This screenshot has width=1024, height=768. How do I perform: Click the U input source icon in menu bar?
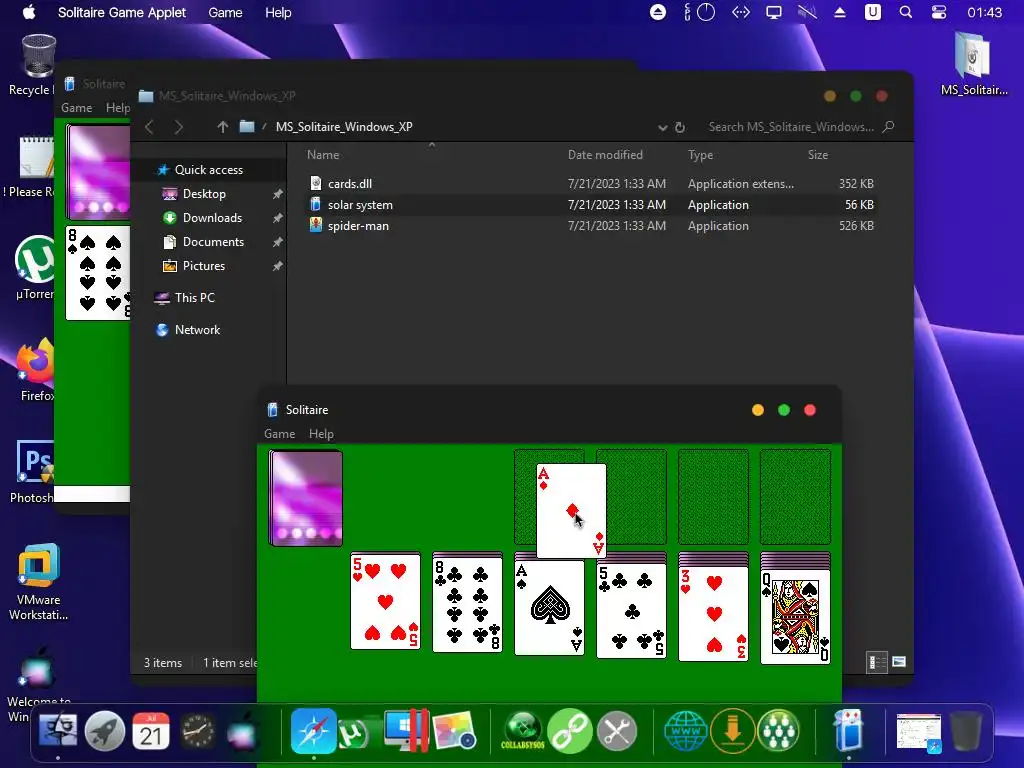point(872,12)
